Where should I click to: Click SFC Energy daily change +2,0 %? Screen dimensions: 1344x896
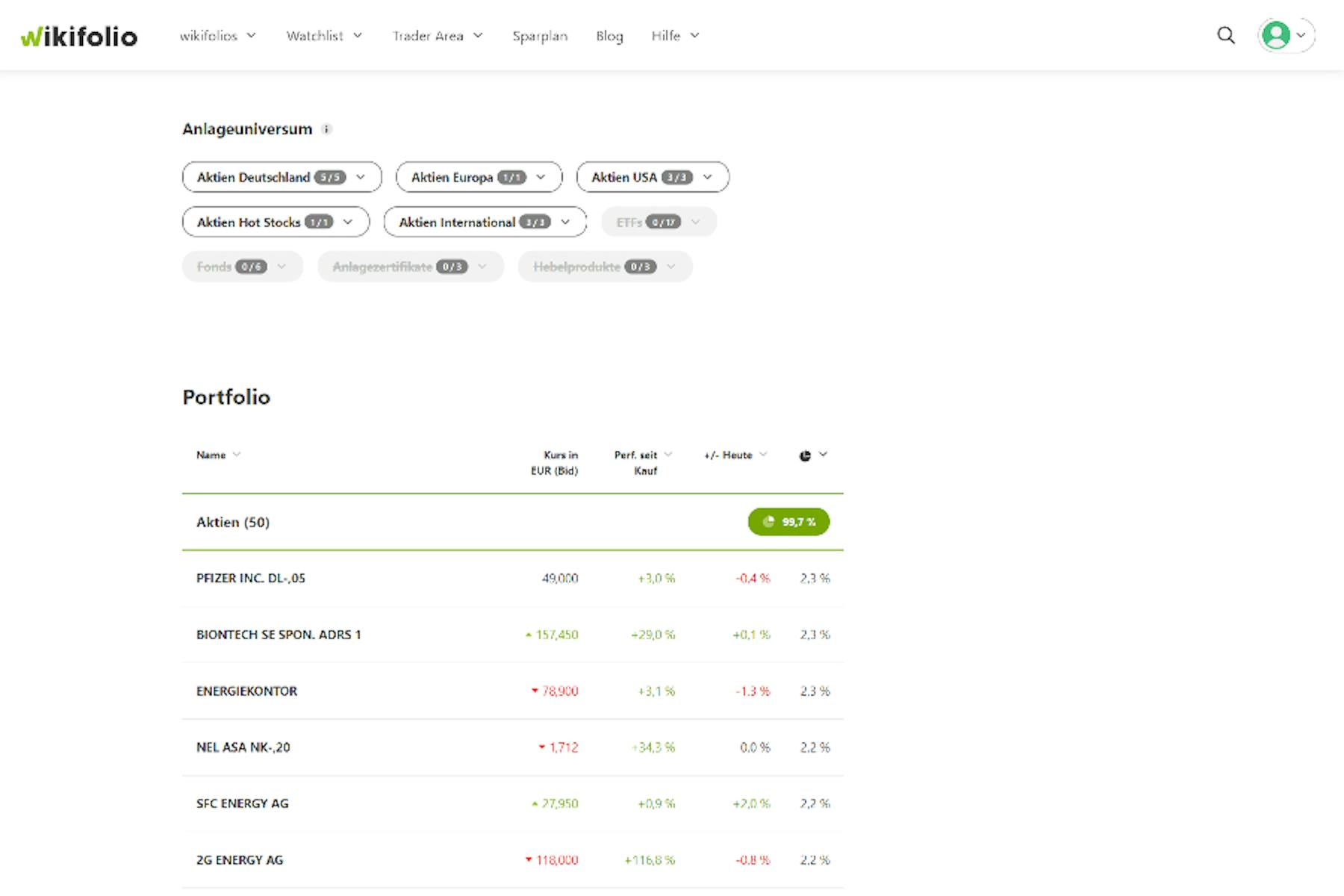pos(751,803)
